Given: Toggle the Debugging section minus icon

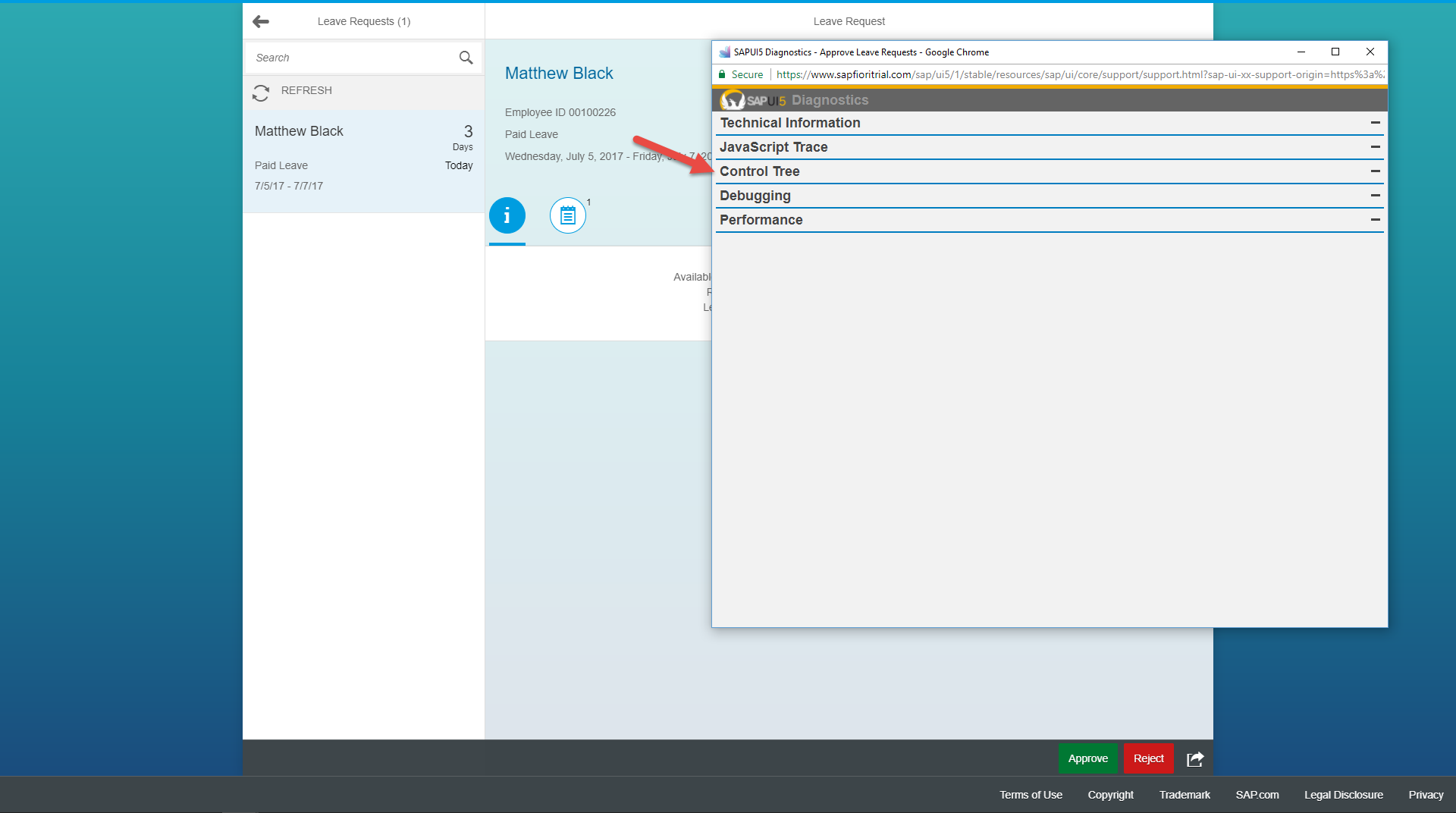Looking at the screenshot, I should pos(1375,196).
